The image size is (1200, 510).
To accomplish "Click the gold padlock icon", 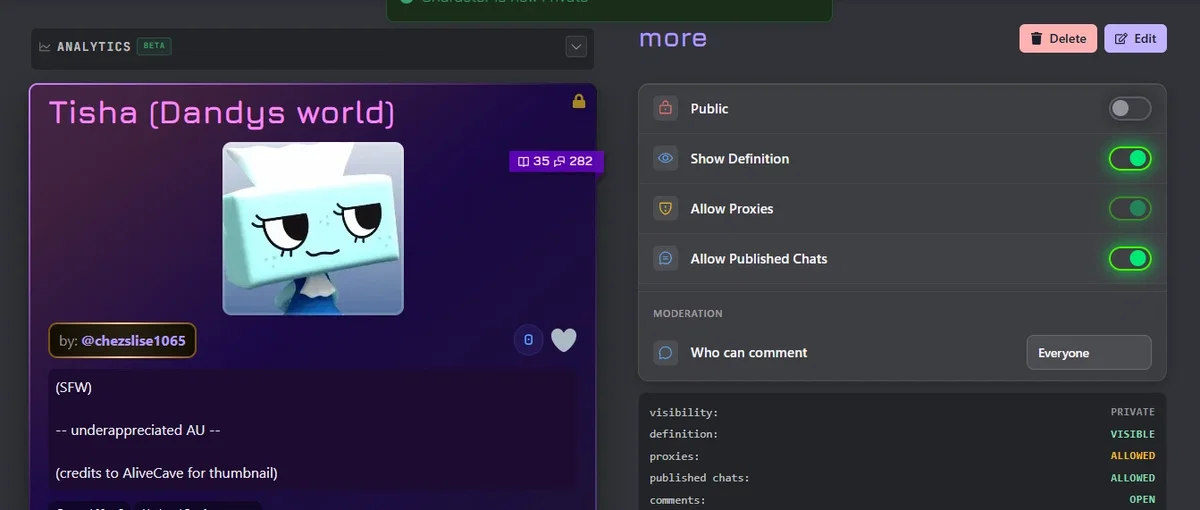I will 578,101.
